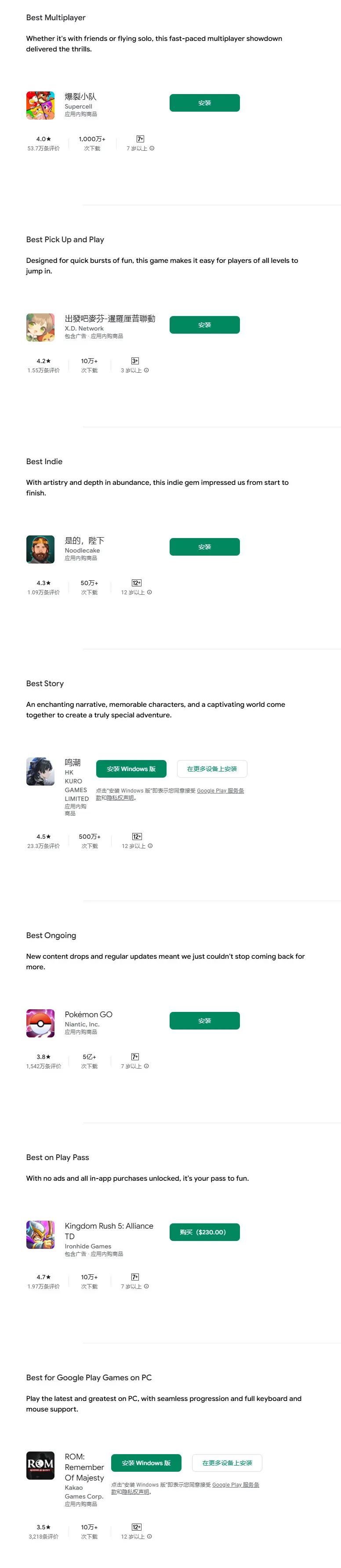Buy Kingdom Rush 5 for $230.00
The image size is (341, 1568).
point(204,1232)
